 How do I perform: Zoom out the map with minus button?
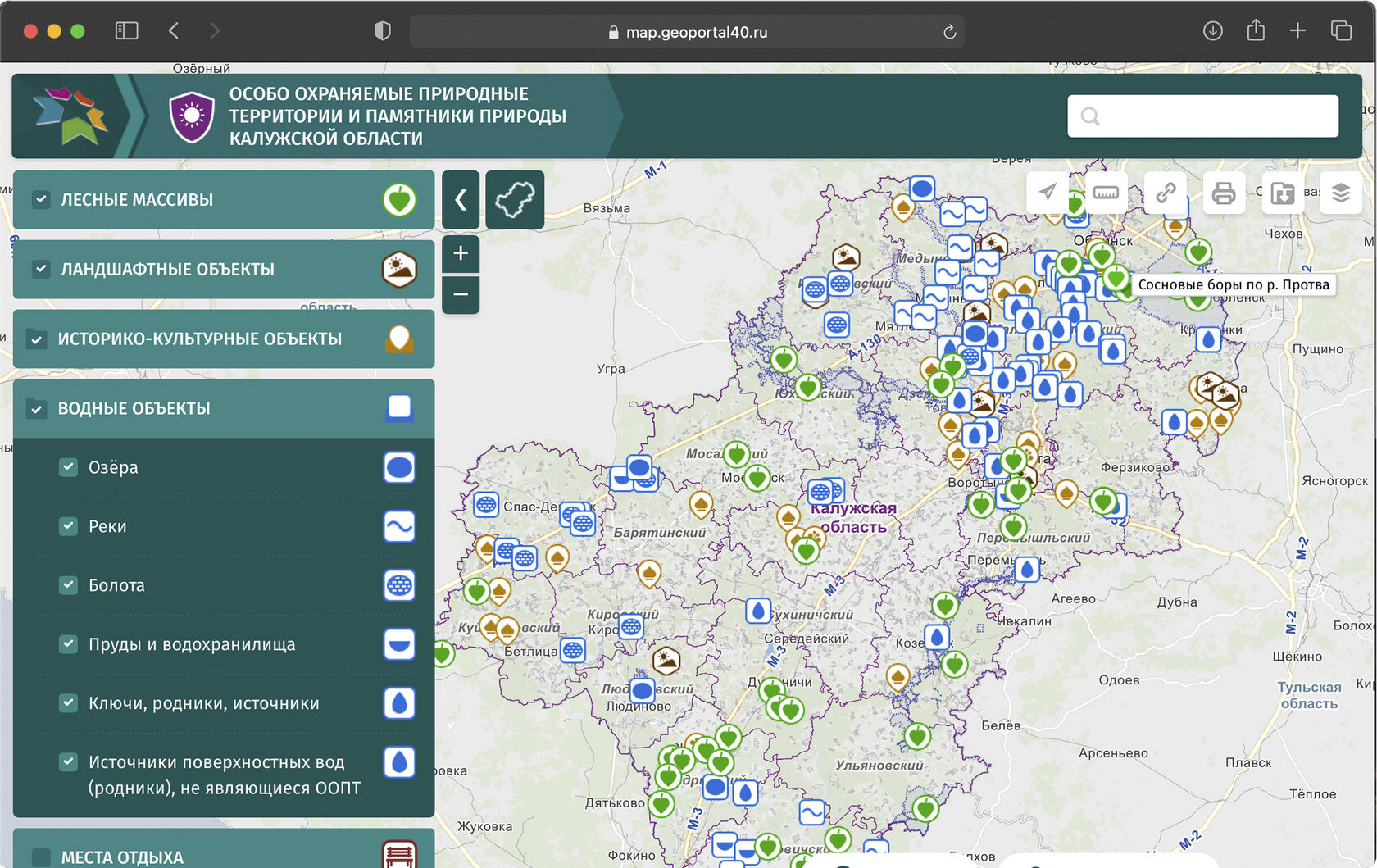pyautogui.click(x=461, y=294)
